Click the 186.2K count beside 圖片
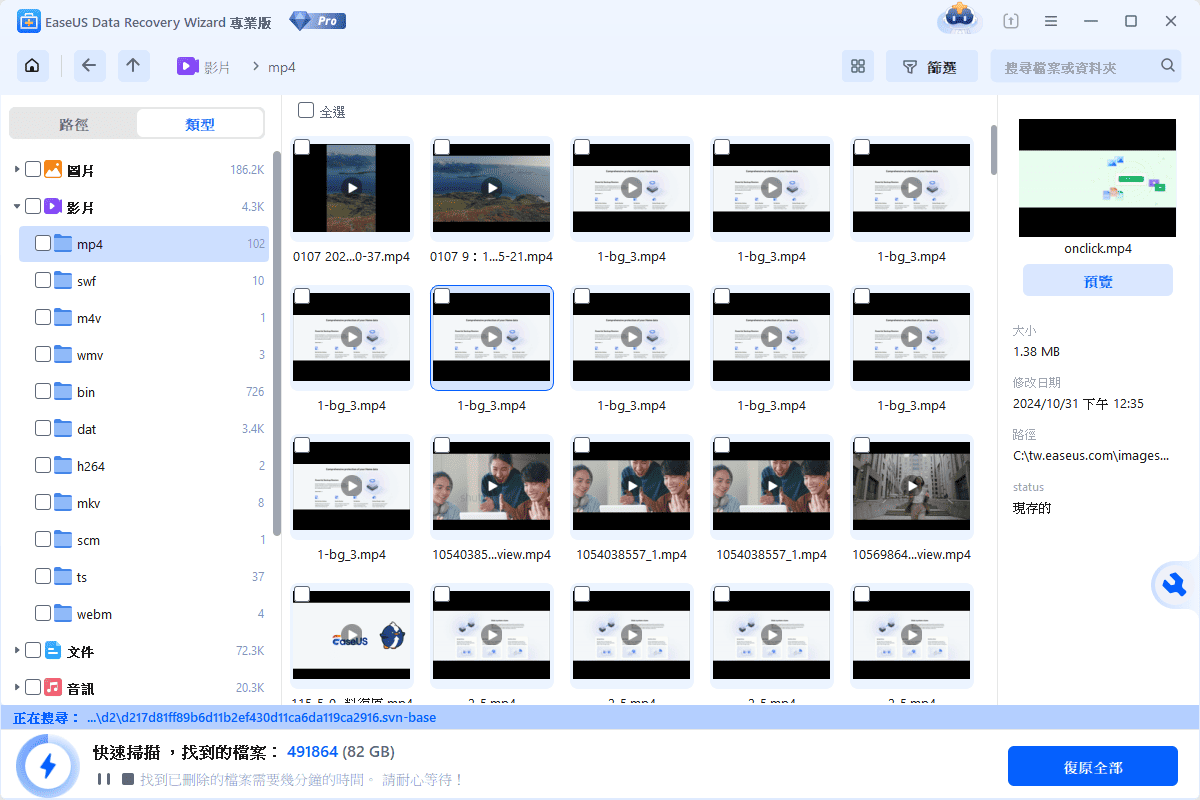Image resolution: width=1200 pixels, height=800 pixels. (247, 170)
